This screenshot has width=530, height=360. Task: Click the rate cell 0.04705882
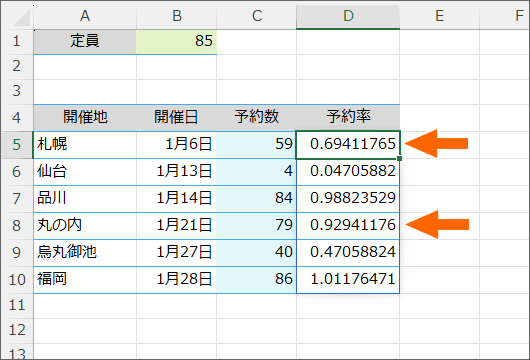(348, 172)
